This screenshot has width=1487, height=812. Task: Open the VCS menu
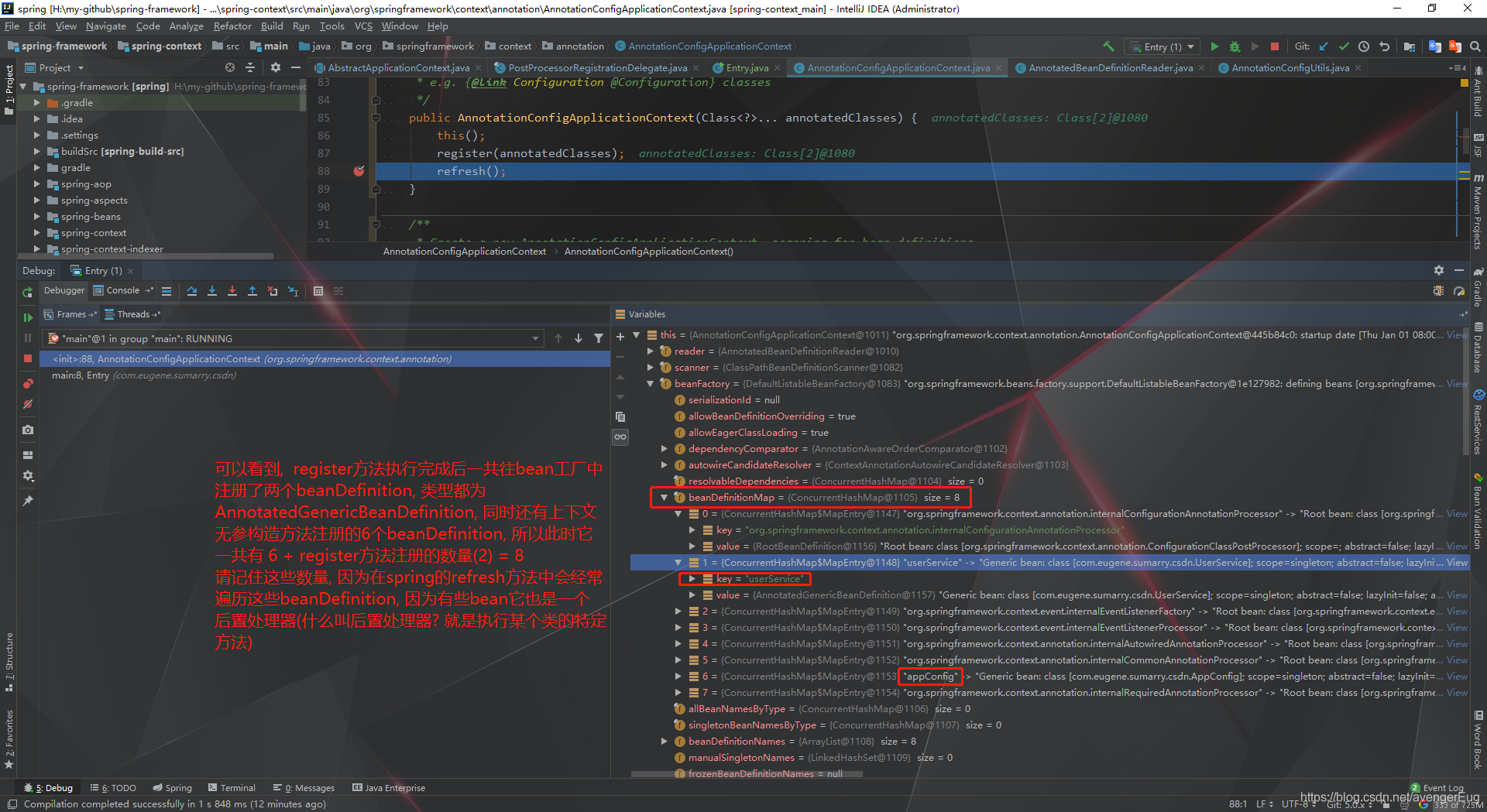click(363, 26)
